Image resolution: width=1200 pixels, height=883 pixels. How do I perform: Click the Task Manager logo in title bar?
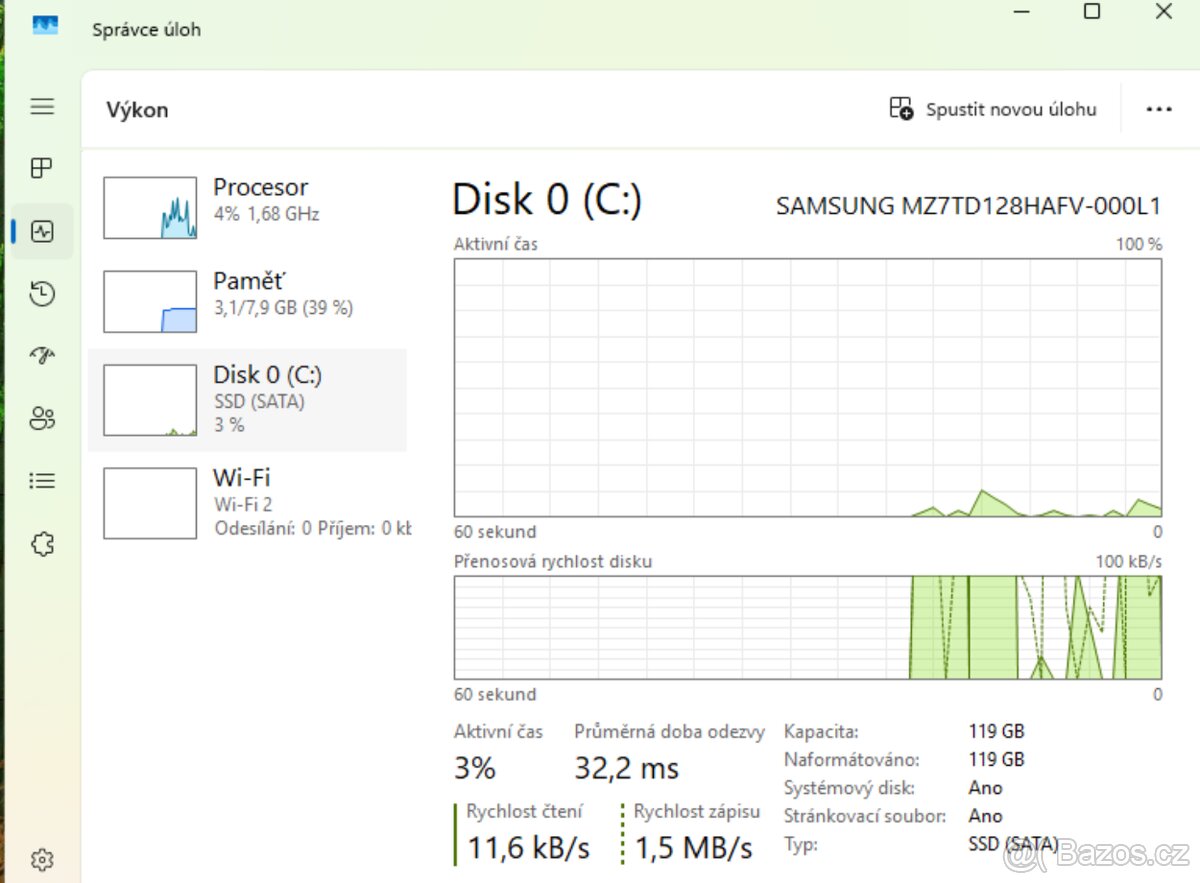pos(45,27)
